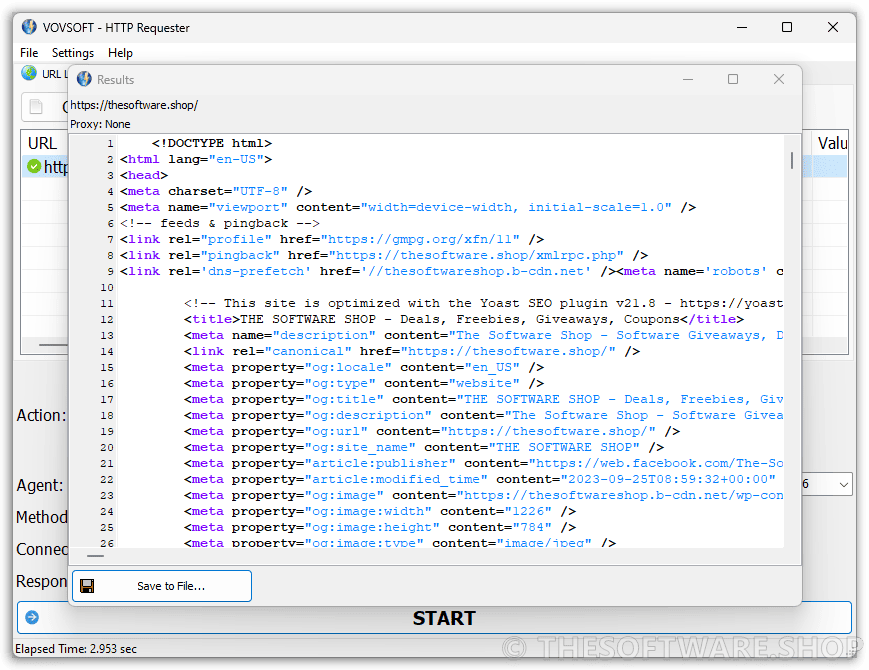The image size is (869, 670).
Task: Maximize the Results window
Action: pyautogui.click(x=733, y=79)
